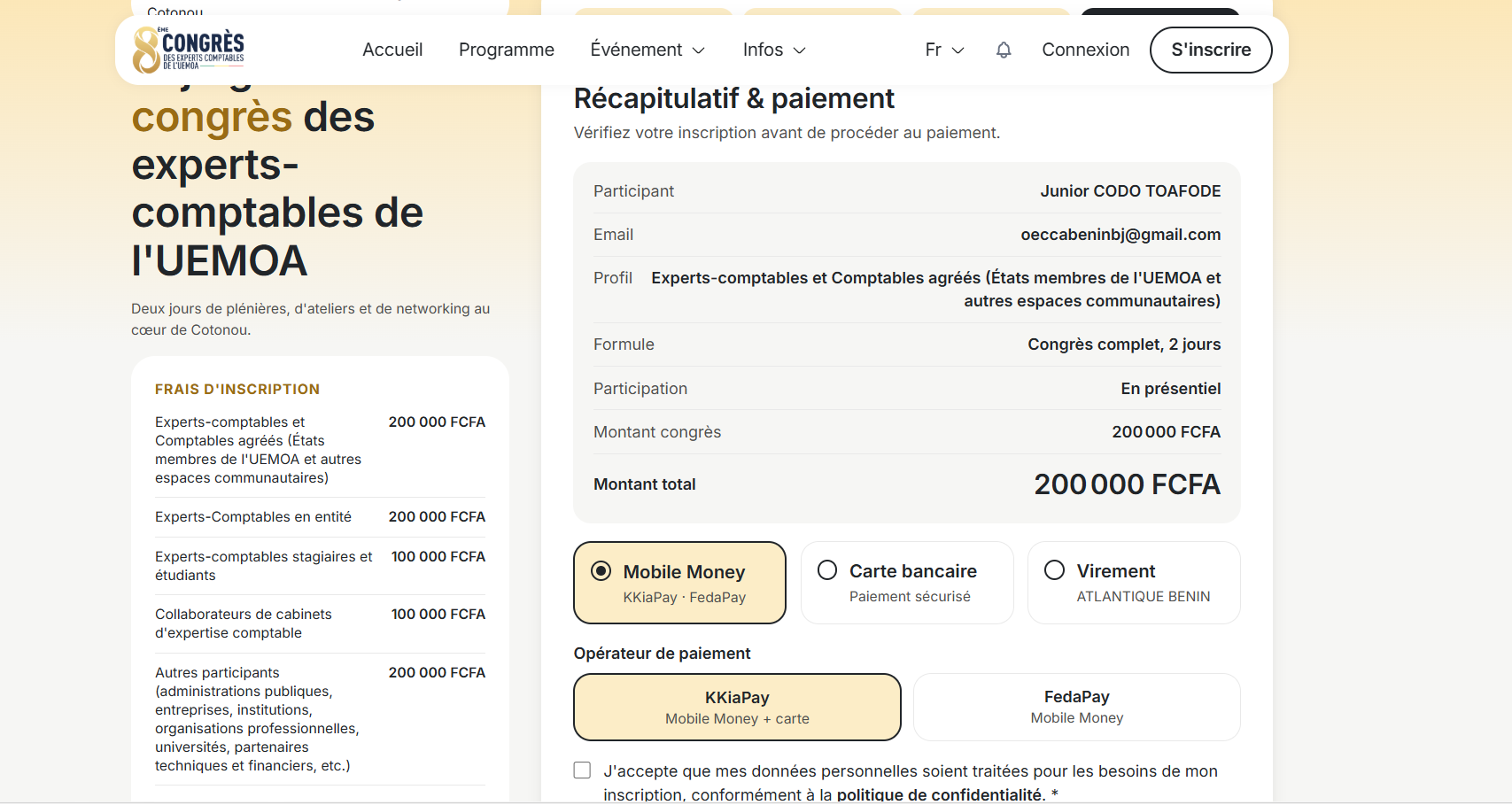Viewport: 1512px width, 805px height.
Task: Click the Opérateur de paiement label
Action: 662,654
